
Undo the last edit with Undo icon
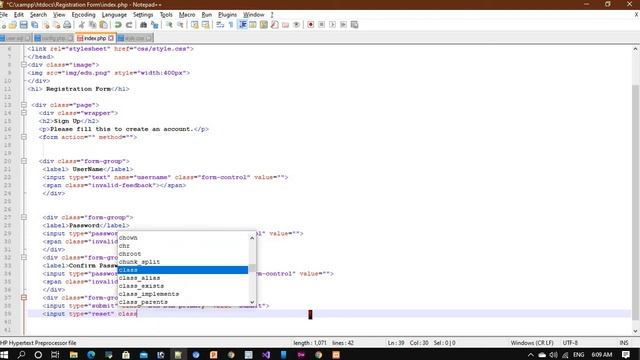click(x=118, y=25)
